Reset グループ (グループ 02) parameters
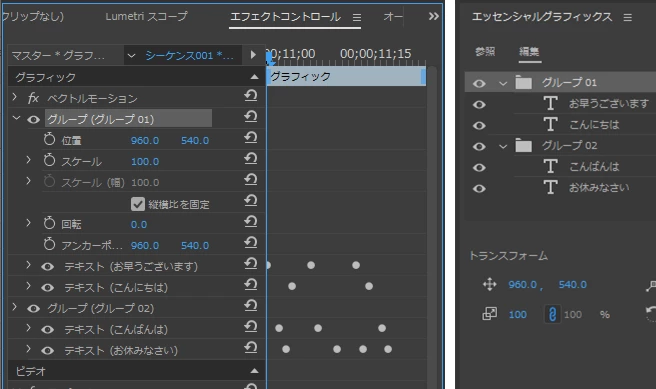Viewport: 656px width, 389px height. tap(251, 306)
